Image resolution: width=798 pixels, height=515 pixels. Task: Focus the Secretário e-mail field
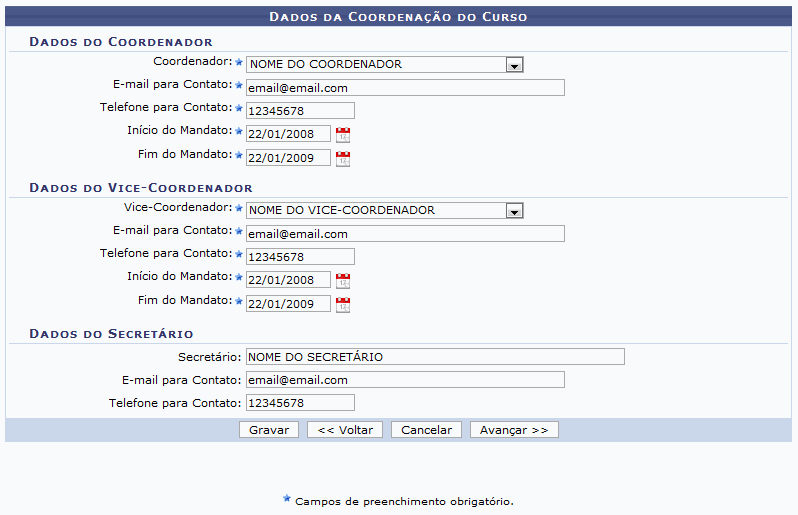[405, 380]
